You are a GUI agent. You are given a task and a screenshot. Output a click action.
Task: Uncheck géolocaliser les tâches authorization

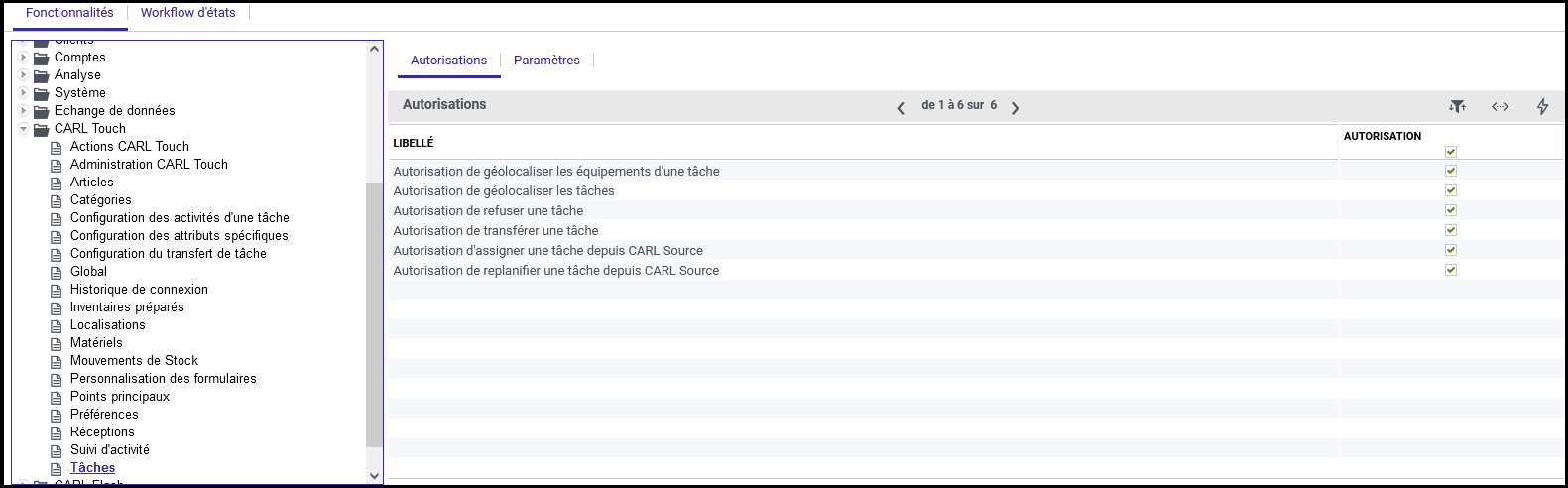(x=1451, y=190)
